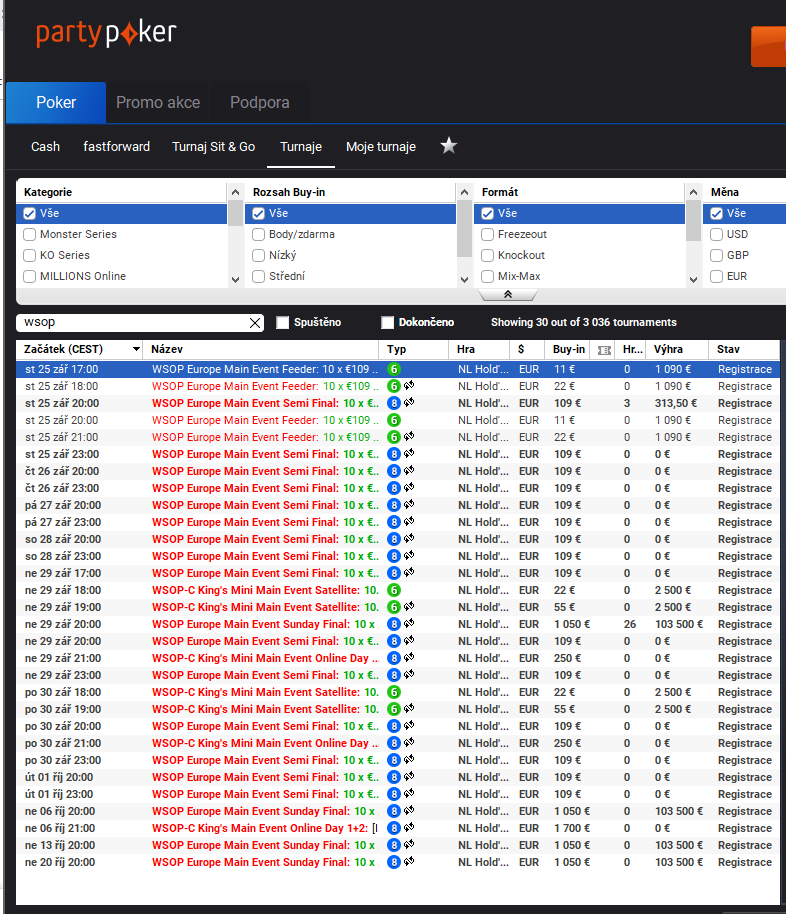The width and height of the screenshot is (786, 914).
Task: Toggle the Dokončeno checkbox
Action: tap(387, 322)
